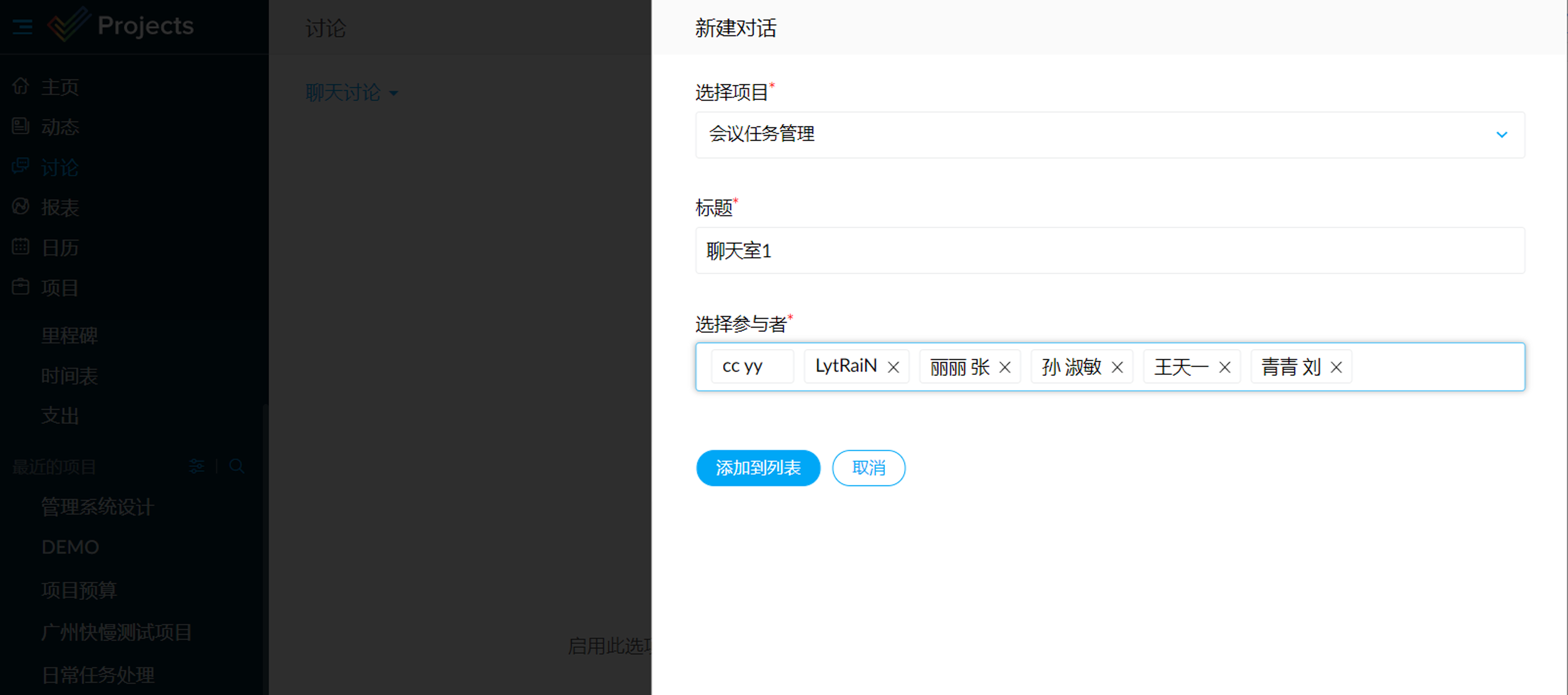Screen dimensions: 1568x695
Task: Remove 丽丽 张 participant tag
Action: (1005, 367)
